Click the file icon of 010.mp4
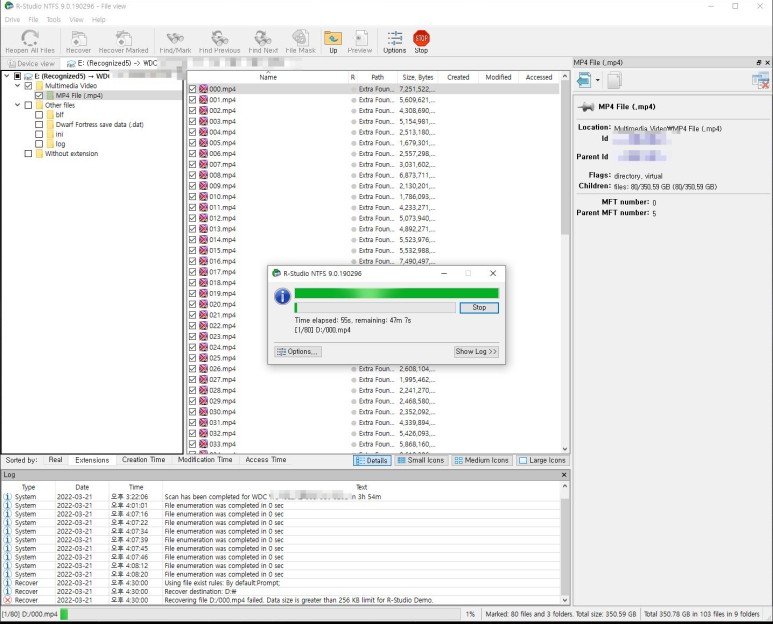 [x=203, y=197]
